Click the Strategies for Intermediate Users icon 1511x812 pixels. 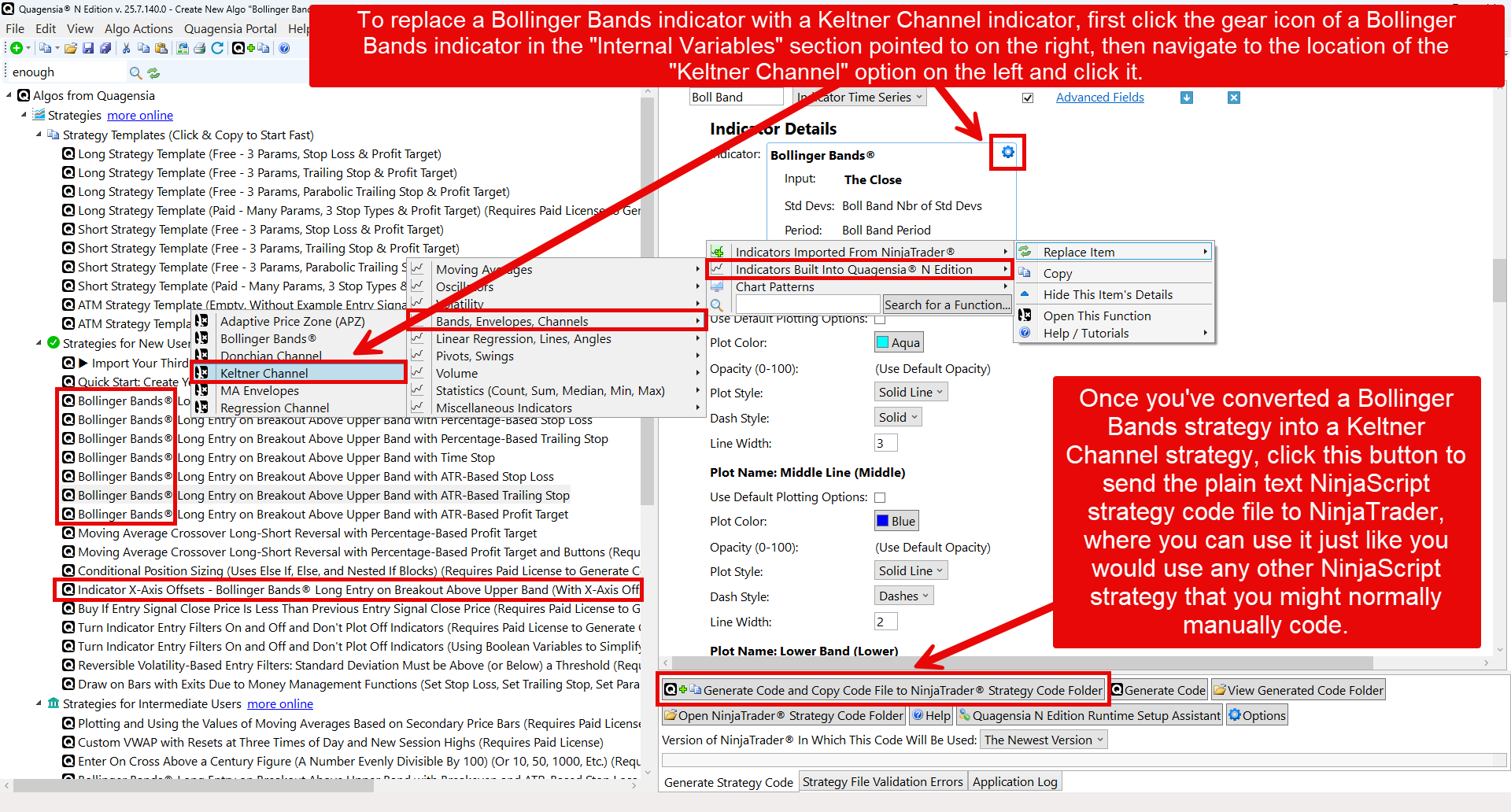(x=54, y=703)
